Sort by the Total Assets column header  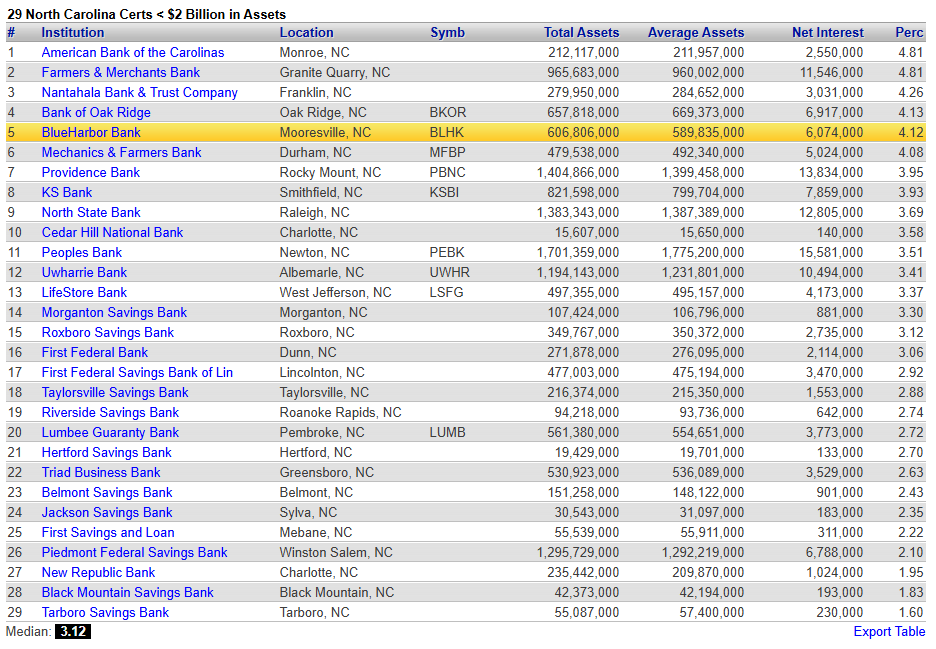[581, 33]
